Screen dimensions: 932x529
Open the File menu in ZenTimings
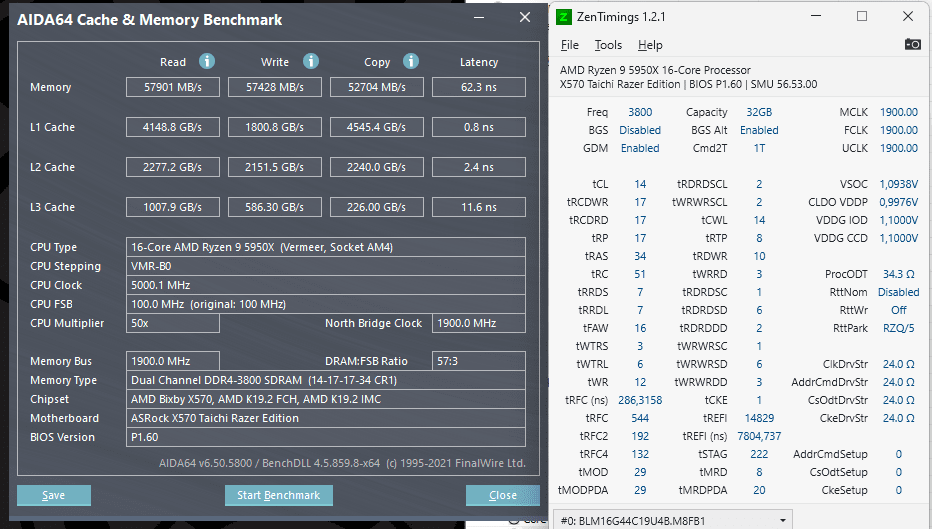[x=569, y=45]
